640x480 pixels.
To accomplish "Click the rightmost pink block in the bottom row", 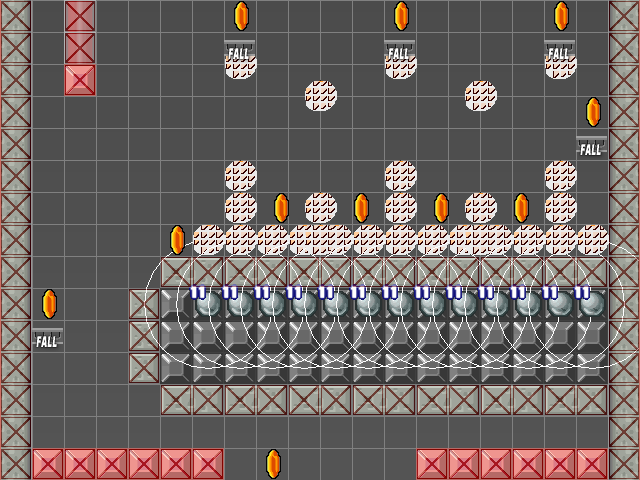I will [592, 464].
